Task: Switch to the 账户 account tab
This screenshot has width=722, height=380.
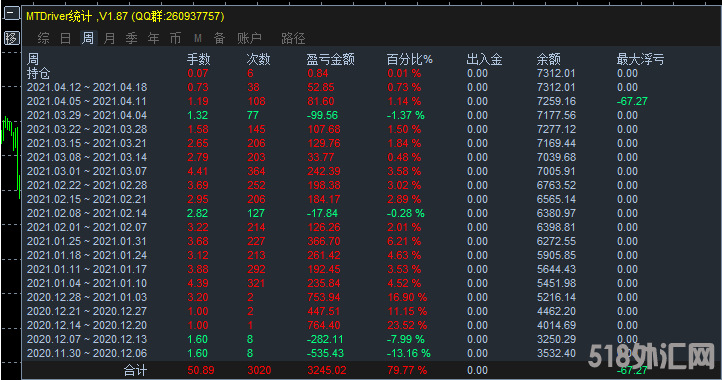Action: coord(249,38)
